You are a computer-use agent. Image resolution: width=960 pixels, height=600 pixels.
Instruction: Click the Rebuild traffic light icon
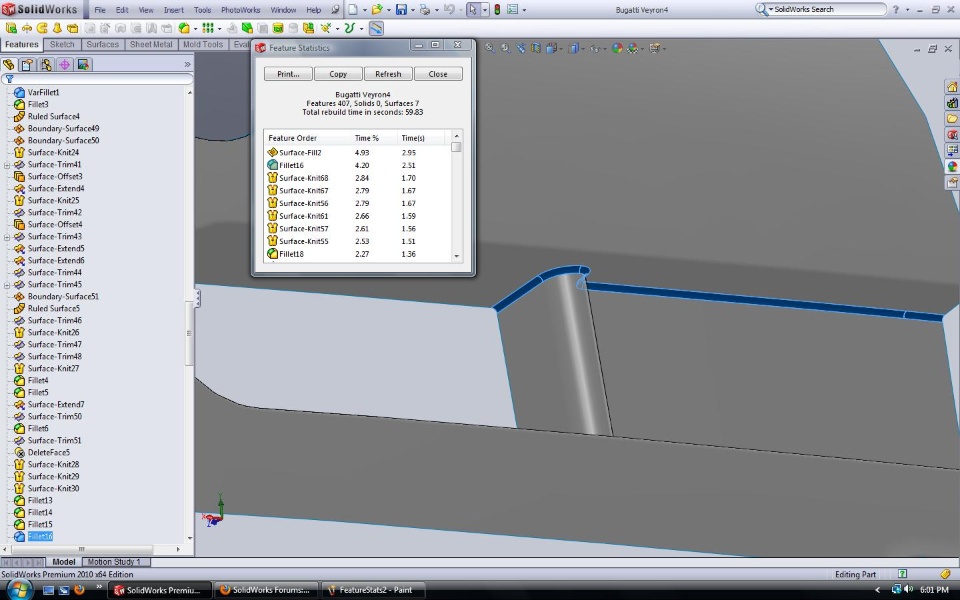497,10
